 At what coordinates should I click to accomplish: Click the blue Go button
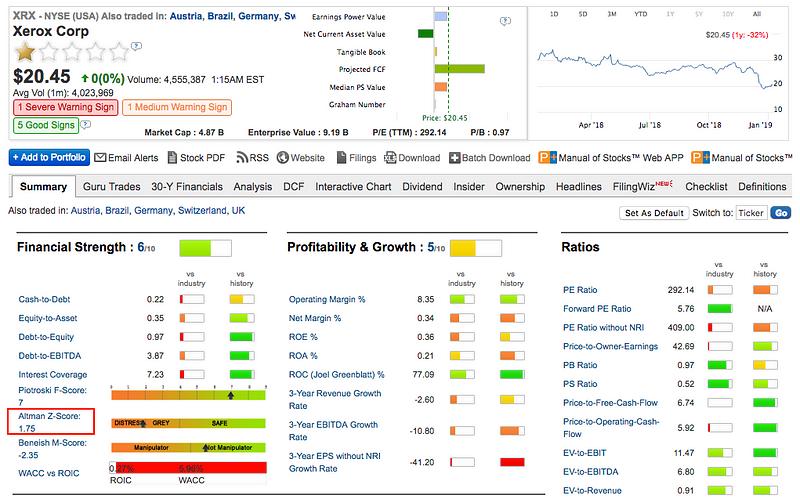coord(781,213)
